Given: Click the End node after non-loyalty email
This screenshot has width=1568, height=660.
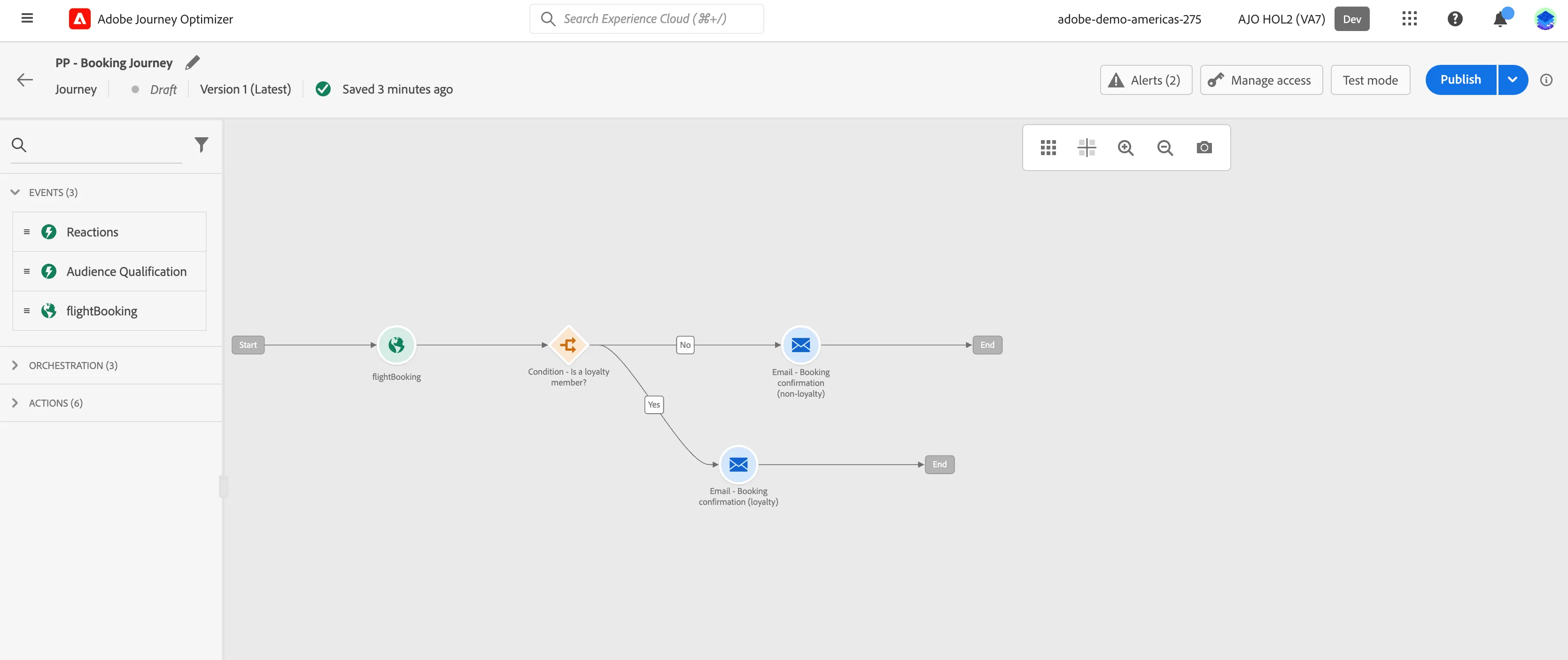Looking at the screenshot, I should tap(987, 345).
